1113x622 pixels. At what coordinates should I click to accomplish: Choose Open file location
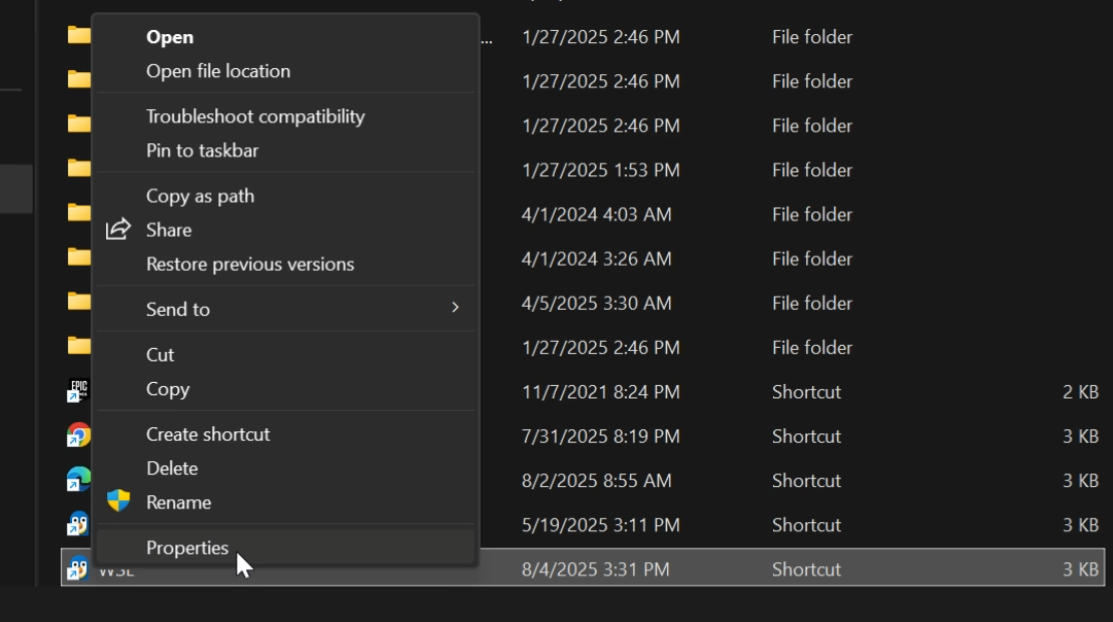pos(218,71)
